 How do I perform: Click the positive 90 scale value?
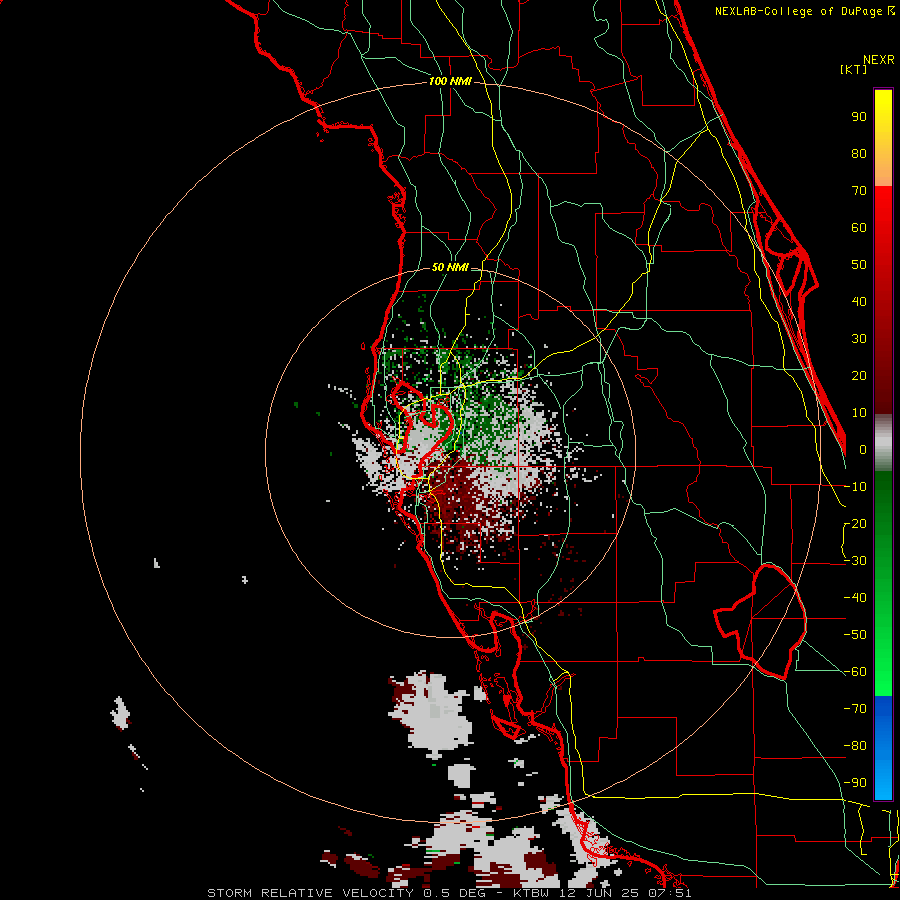coord(859,117)
